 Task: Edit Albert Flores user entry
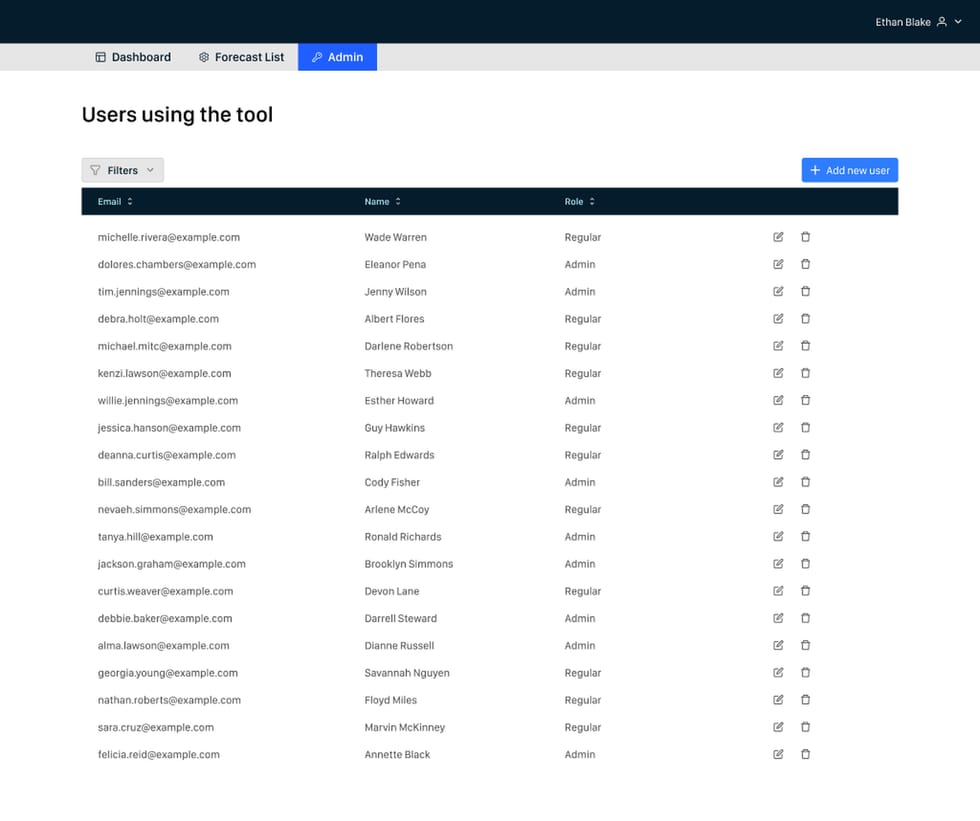(778, 319)
